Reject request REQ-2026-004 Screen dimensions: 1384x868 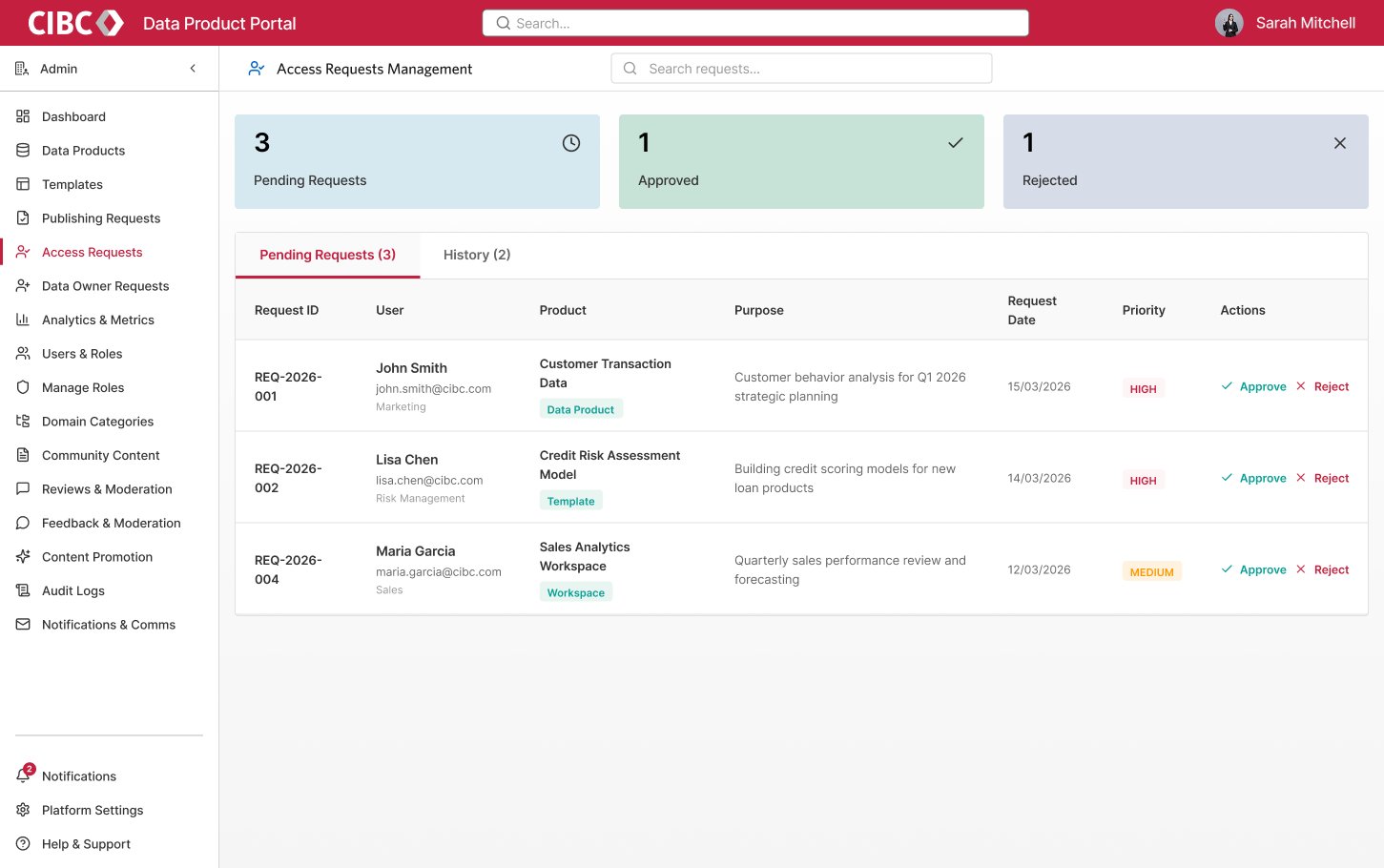1322,569
